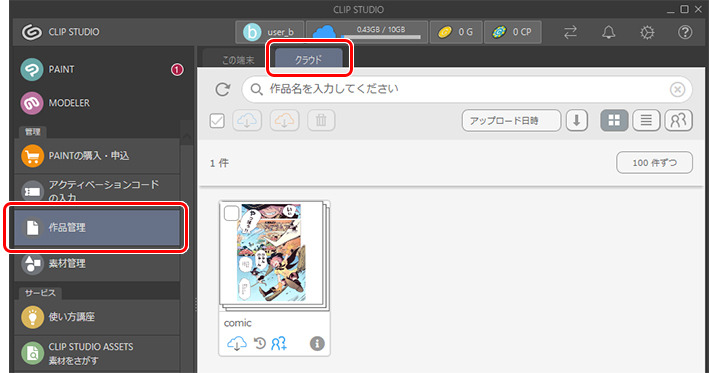Maximize the CLIP STUDIO window
The width and height of the screenshot is (709, 373).
[684, 9]
